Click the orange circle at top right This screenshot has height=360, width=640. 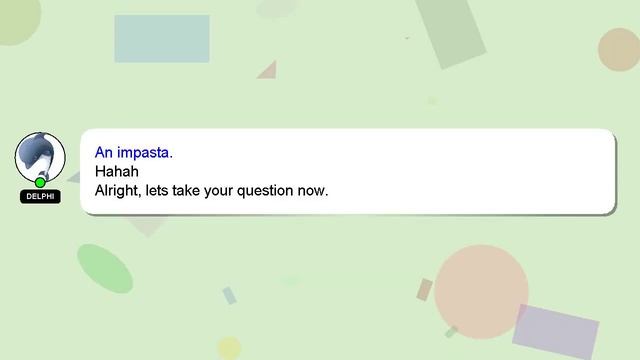pos(620,49)
